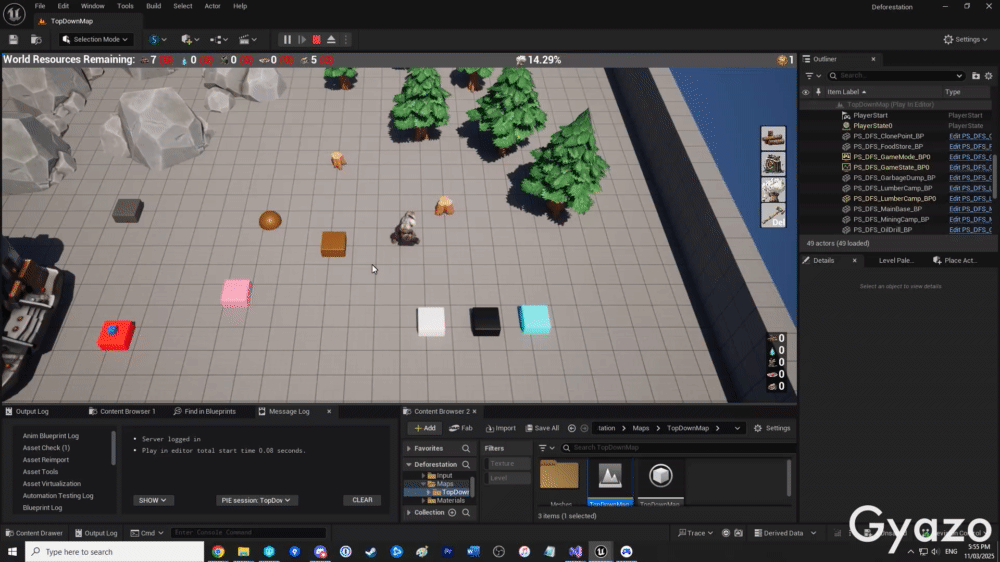Click the Eject from player controller icon
This screenshot has height=562, width=1000.
click(330, 39)
